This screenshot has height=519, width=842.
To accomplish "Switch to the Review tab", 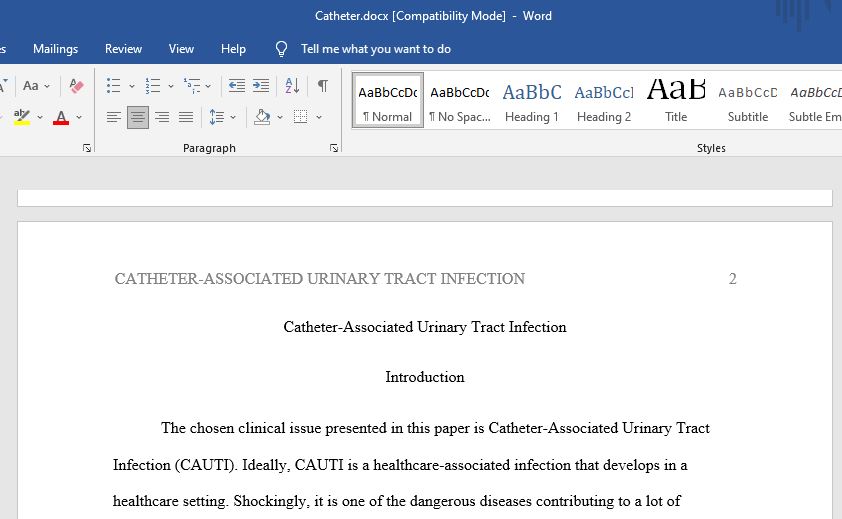I will coord(123,49).
